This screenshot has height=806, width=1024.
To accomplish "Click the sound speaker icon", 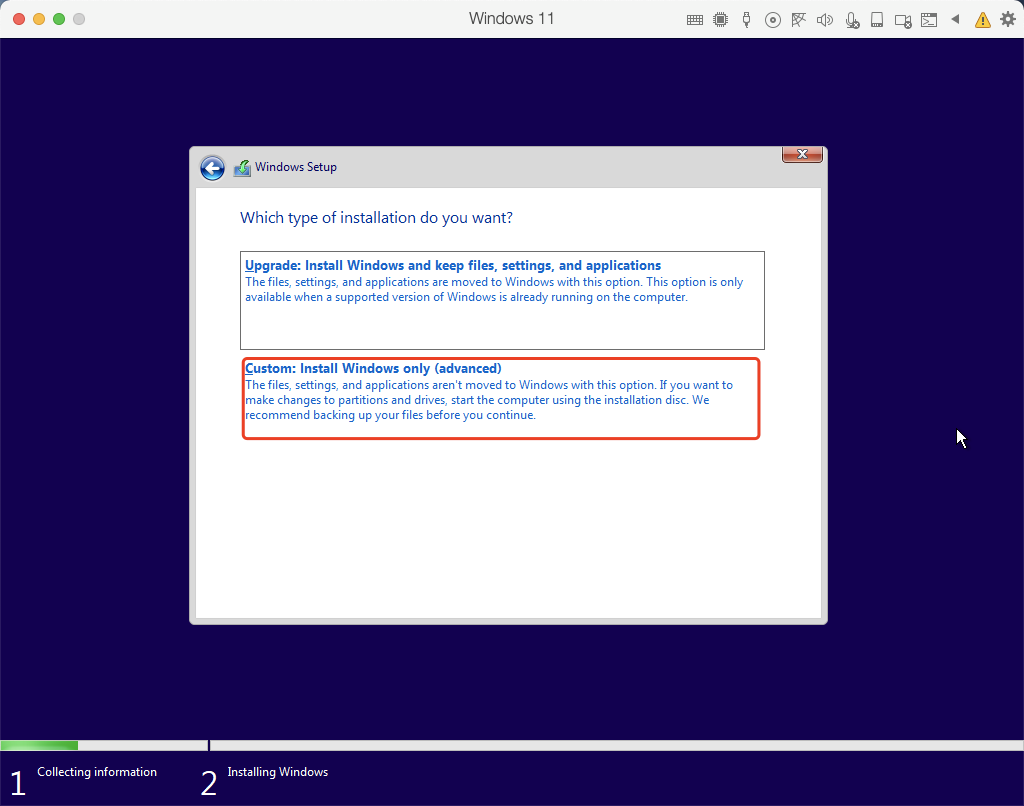I will point(825,20).
